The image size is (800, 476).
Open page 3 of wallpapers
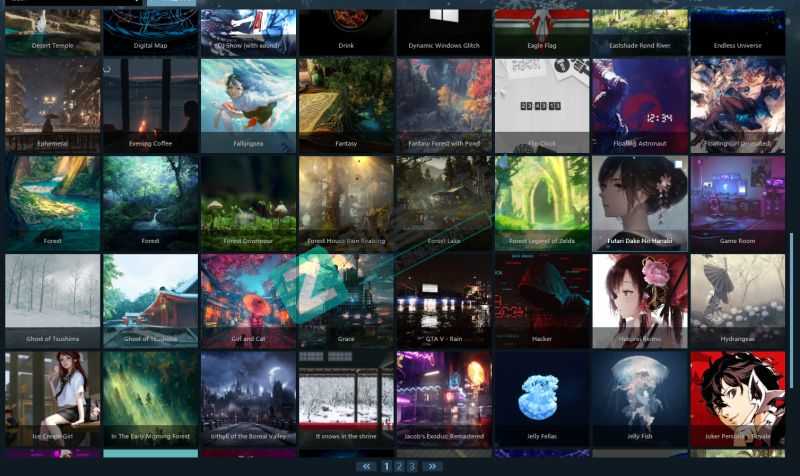[411, 466]
